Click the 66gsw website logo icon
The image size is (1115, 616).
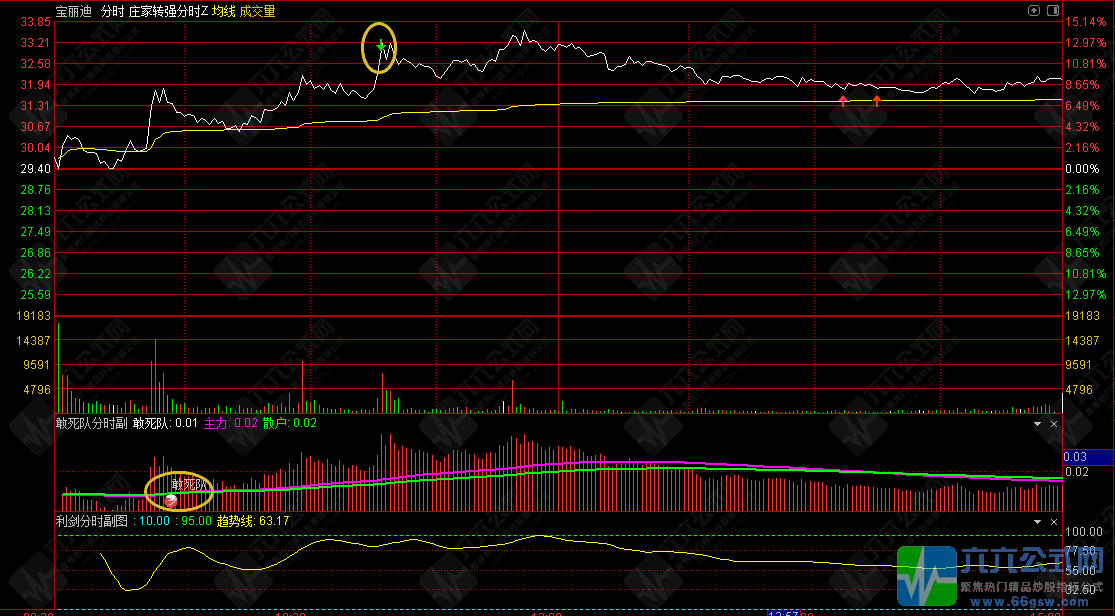[x=925, y=577]
